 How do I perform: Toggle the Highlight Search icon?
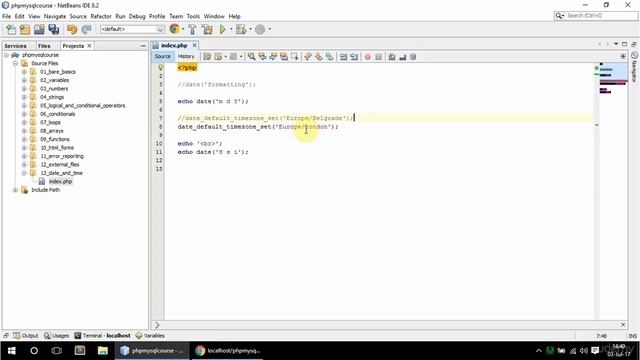click(x=284, y=57)
